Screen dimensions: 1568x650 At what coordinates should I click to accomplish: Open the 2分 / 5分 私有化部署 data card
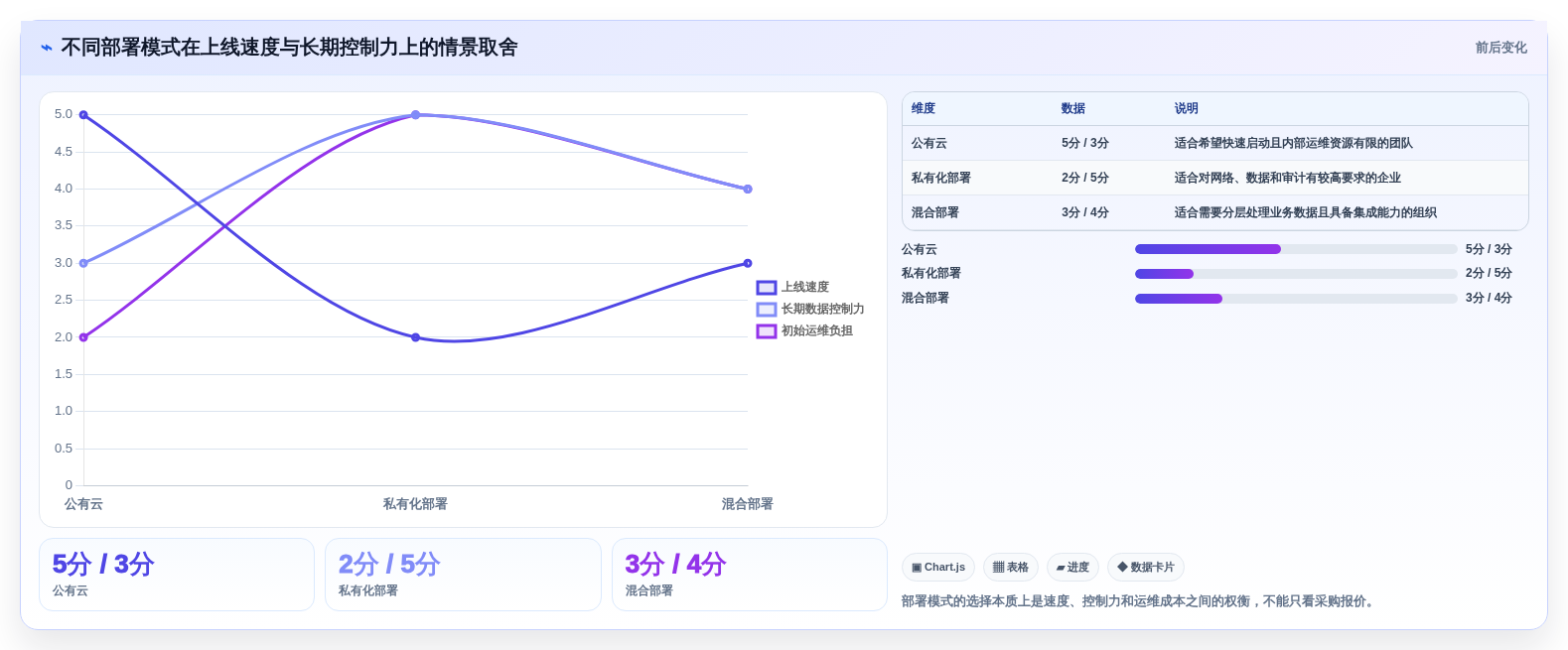(463, 575)
